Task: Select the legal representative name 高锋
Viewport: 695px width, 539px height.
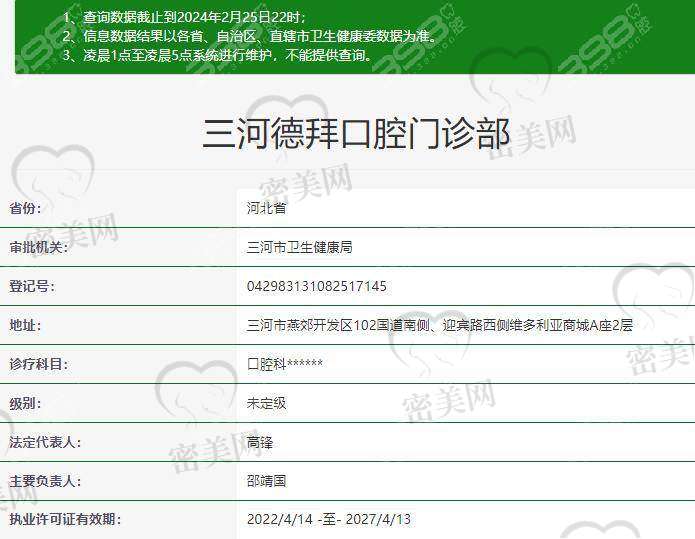Action: pos(260,442)
